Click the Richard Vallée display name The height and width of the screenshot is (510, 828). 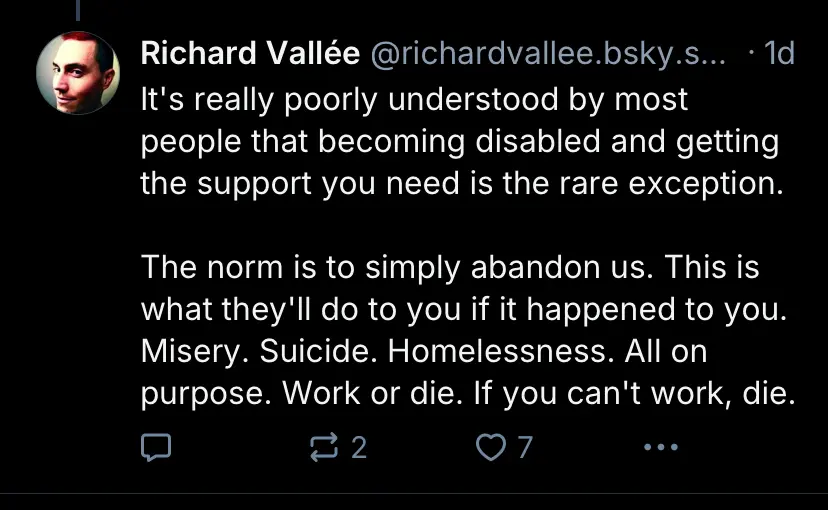(250, 53)
